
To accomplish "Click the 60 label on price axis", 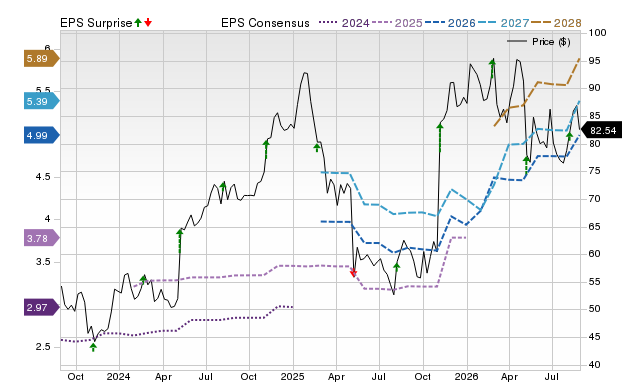I will 595,254.
